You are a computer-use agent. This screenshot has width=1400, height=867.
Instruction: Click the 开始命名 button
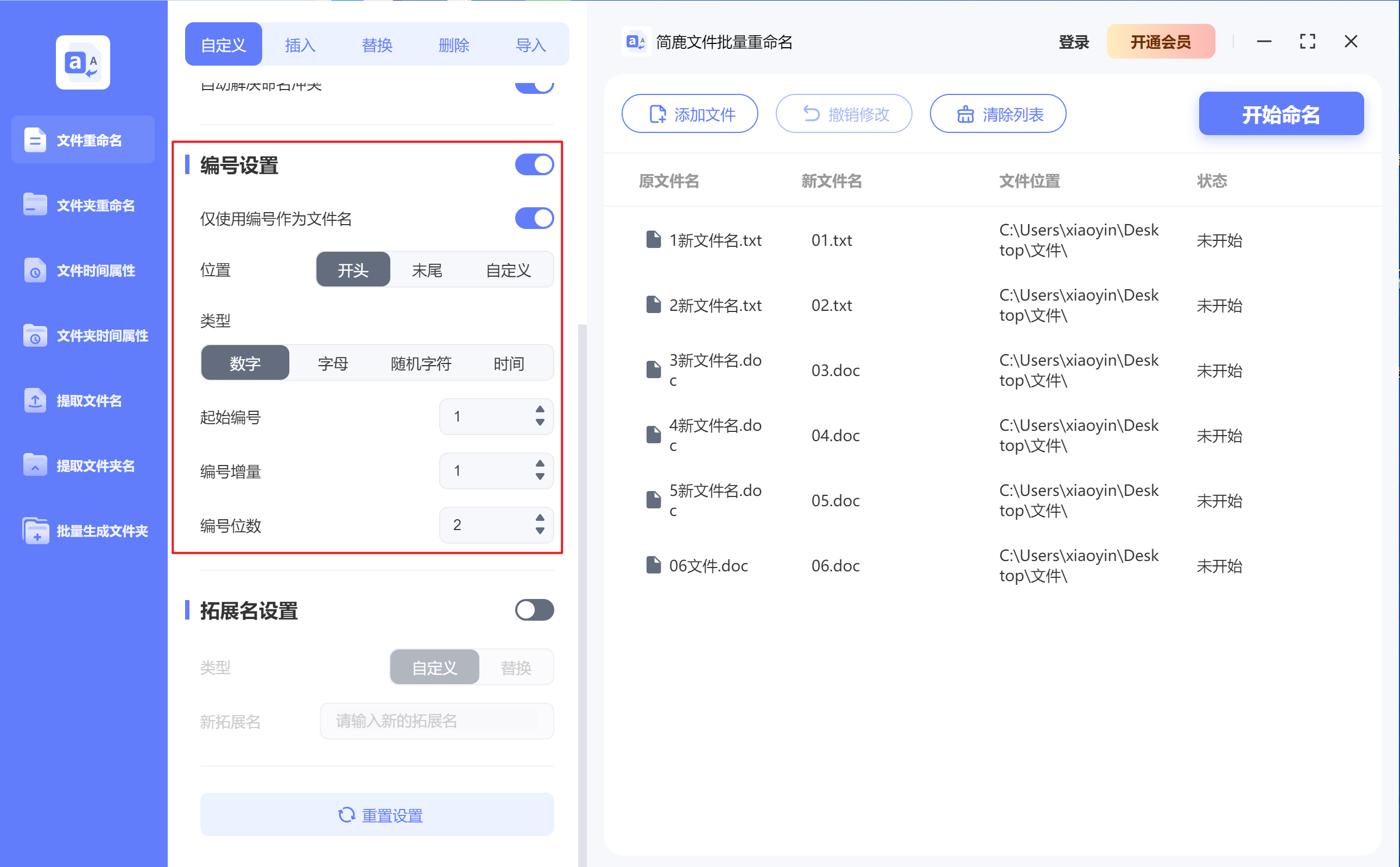click(x=1281, y=113)
